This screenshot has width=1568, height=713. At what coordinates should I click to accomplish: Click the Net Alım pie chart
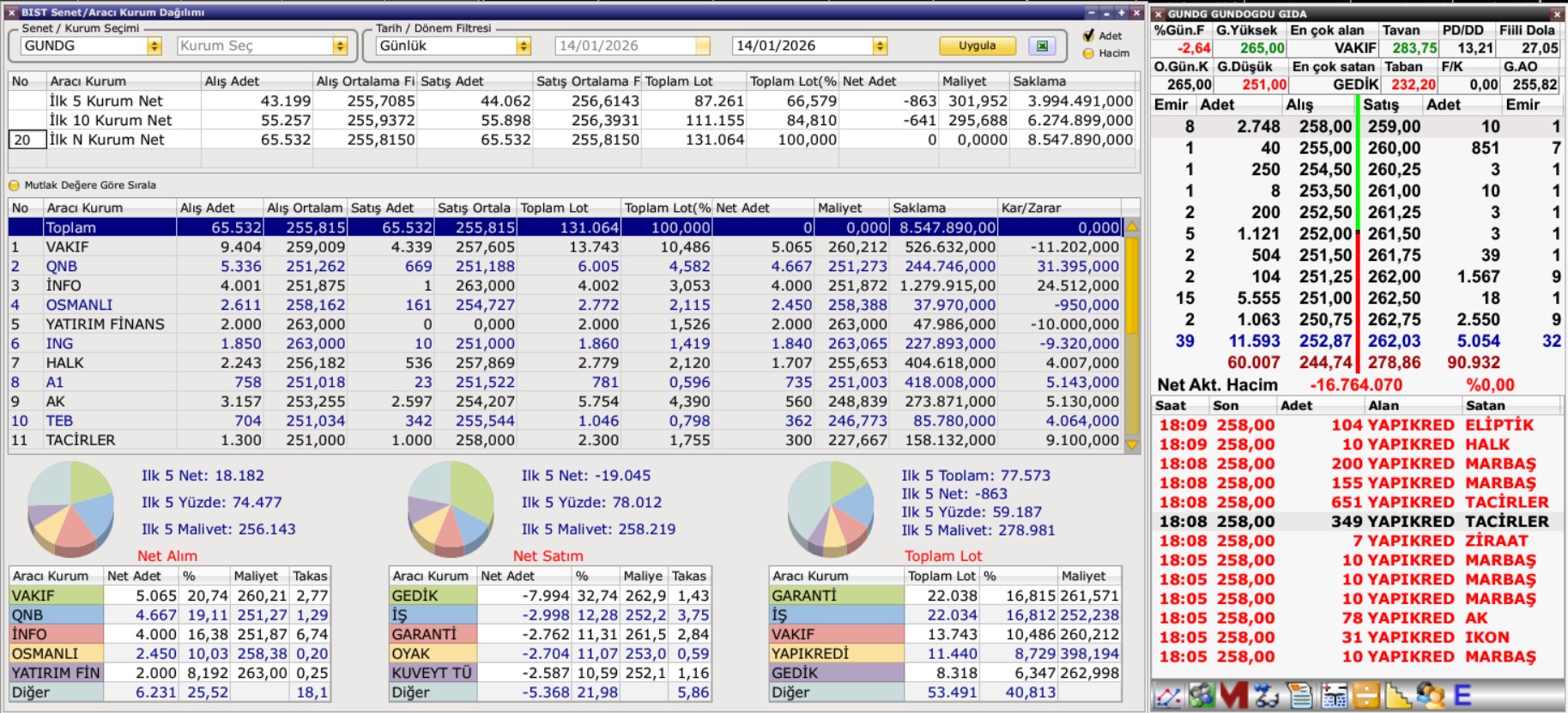click(71, 509)
